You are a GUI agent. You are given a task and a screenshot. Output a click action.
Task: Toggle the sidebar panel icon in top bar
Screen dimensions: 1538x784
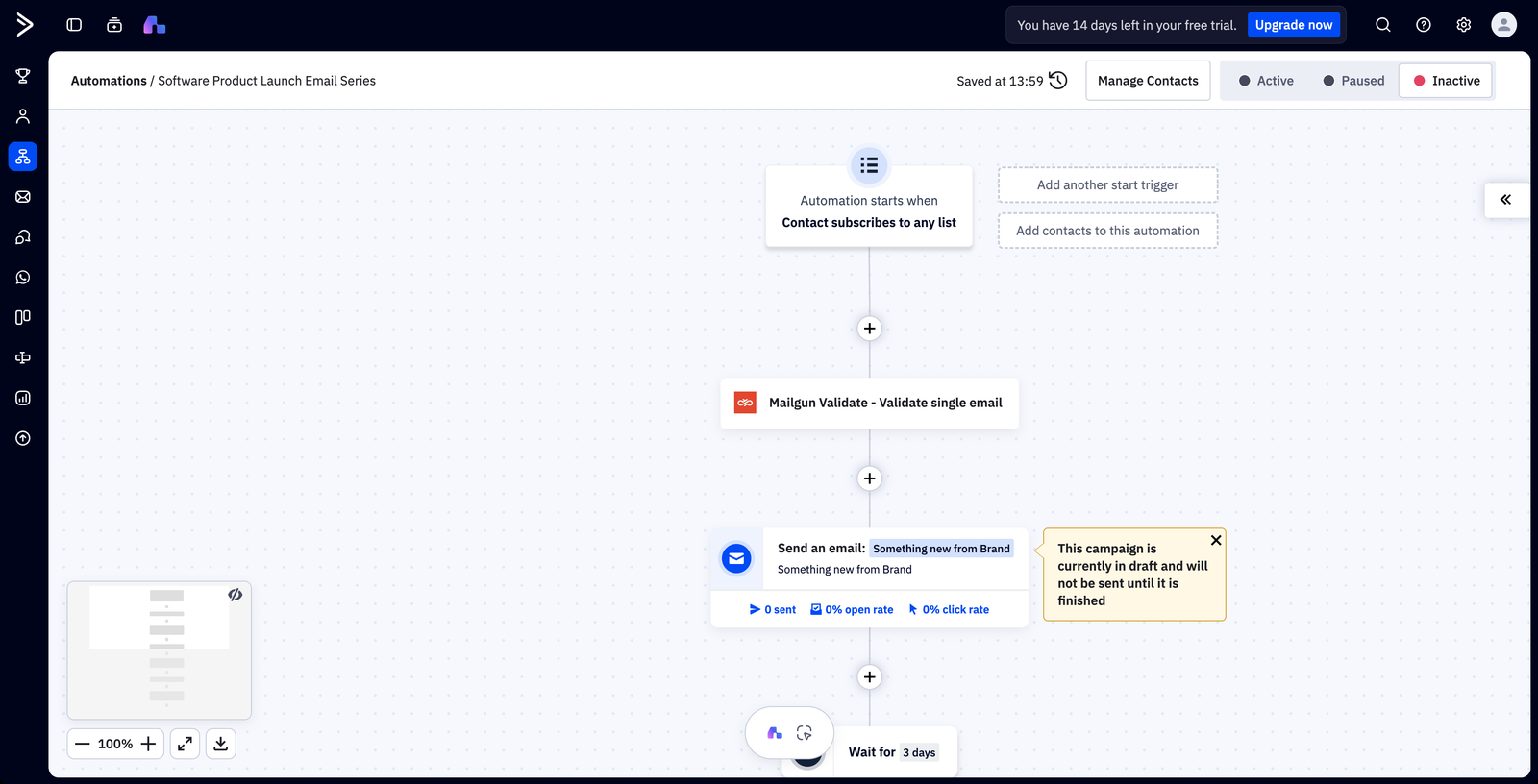tap(74, 25)
